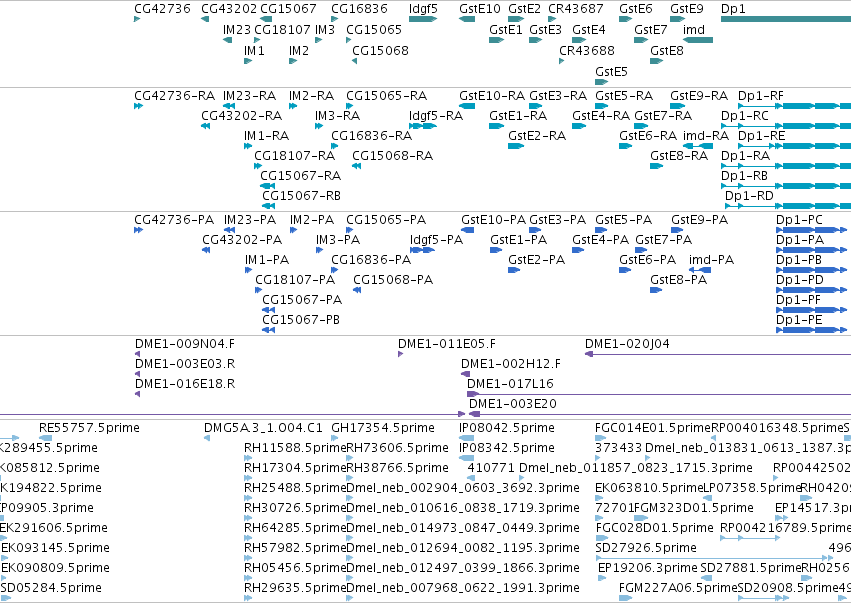This screenshot has width=851, height=603.
Task: Click the DME1-017L16 clone label
Action: 510,384
